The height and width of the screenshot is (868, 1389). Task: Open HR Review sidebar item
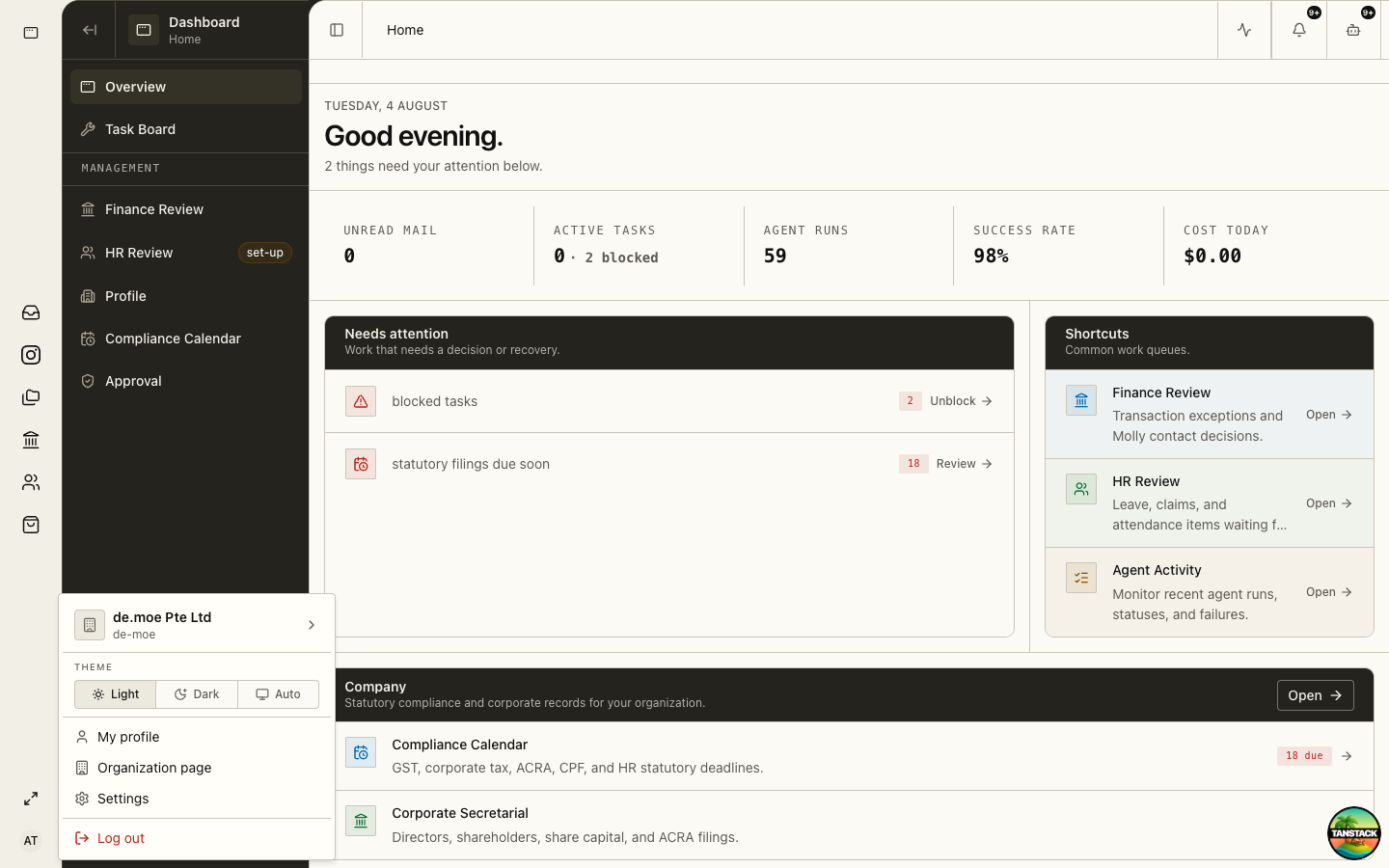186,253
